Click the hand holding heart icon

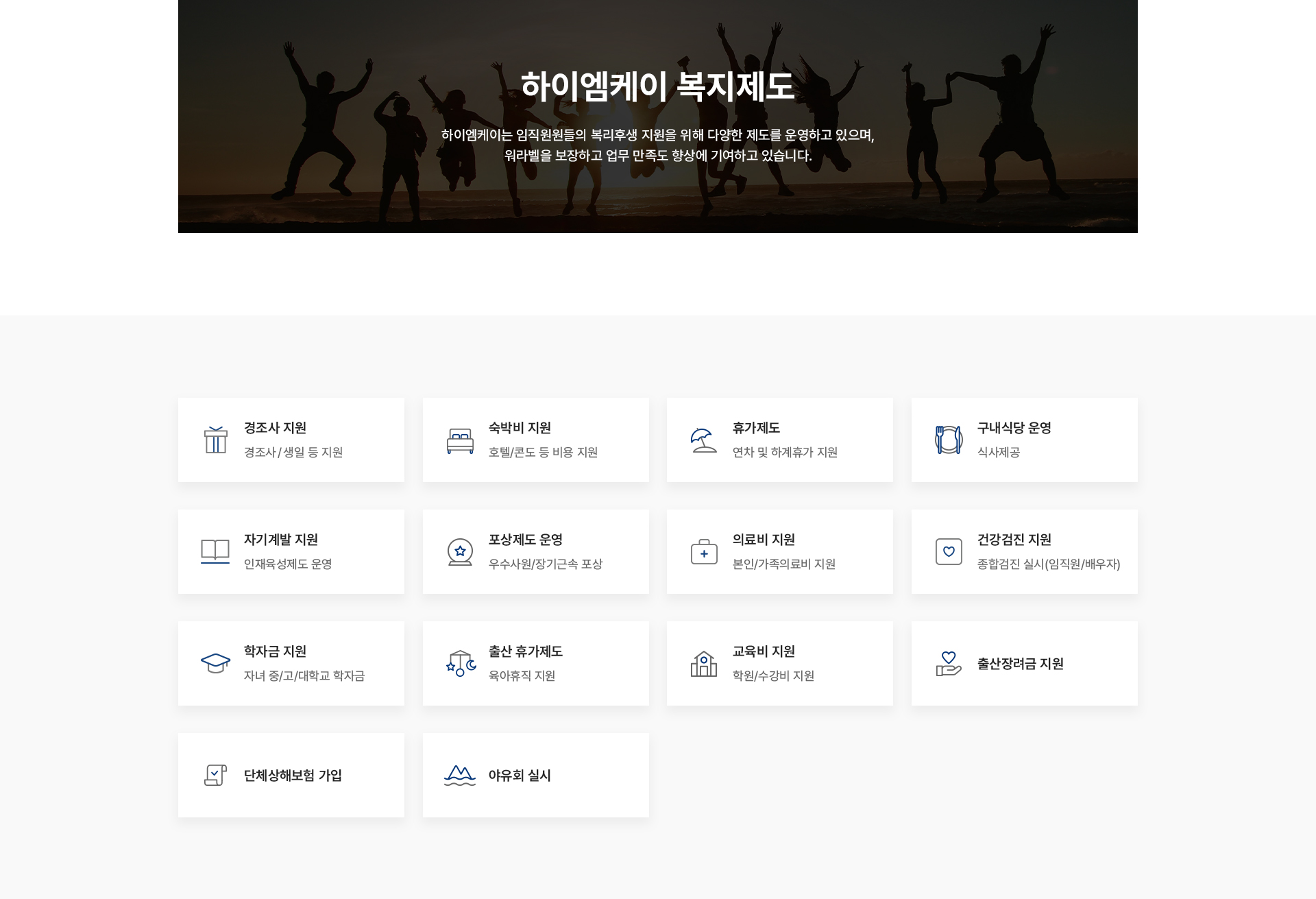[949, 663]
